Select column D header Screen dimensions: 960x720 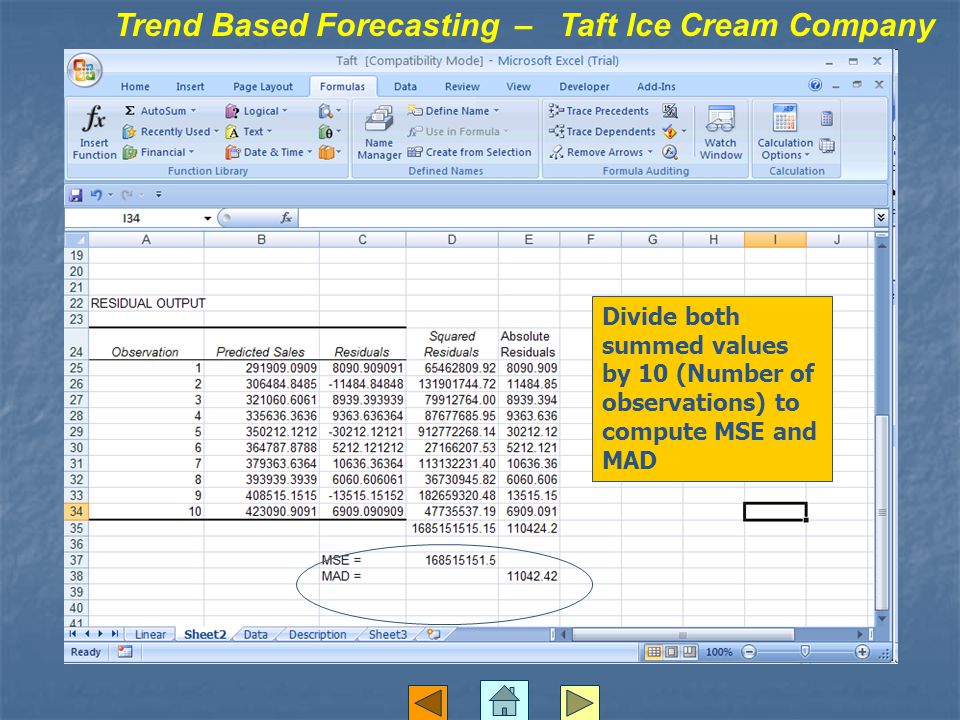pyautogui.click(x=452, y=240)
